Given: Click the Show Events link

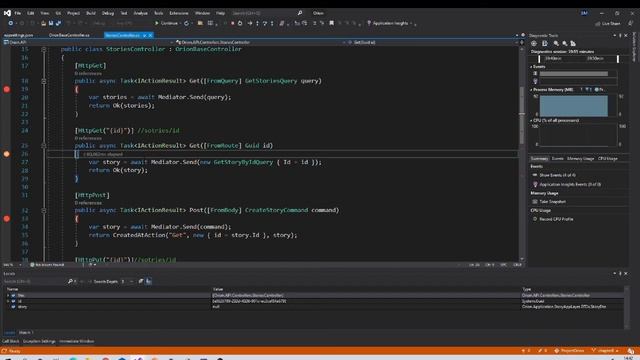Looking at the screenshot, I should [x=557, y=175].
